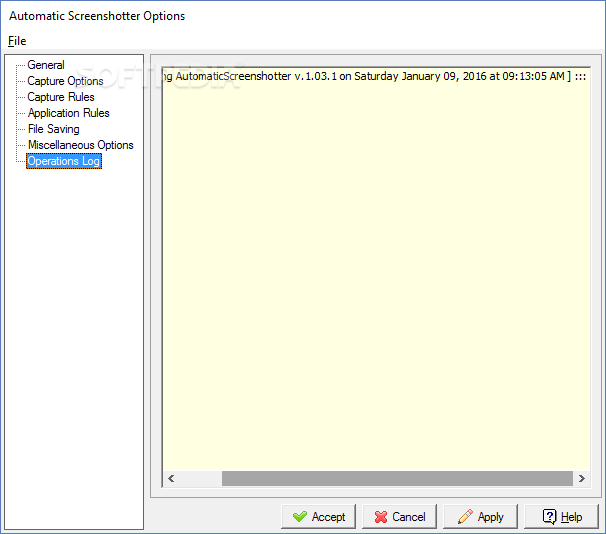Go to Capture Rules settings
Screen dimensions: 606x534
tap(61, 97)
